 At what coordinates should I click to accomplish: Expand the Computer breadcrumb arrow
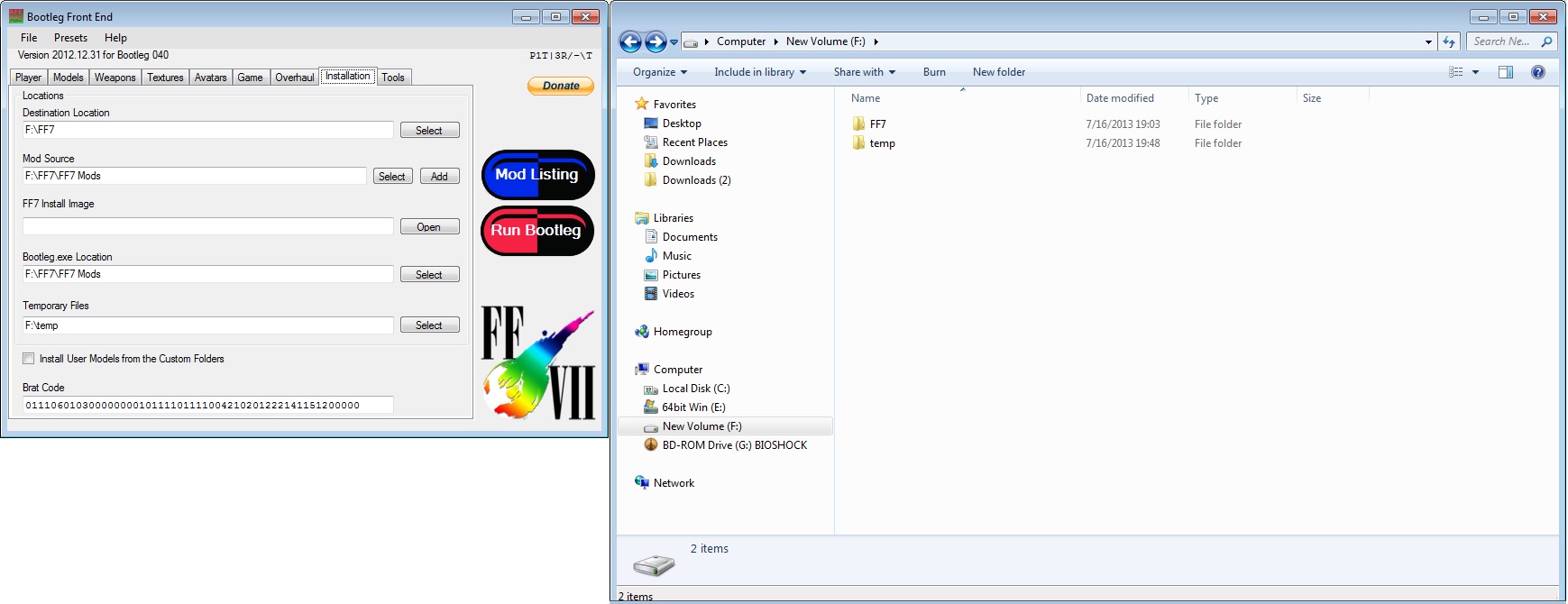775,41
